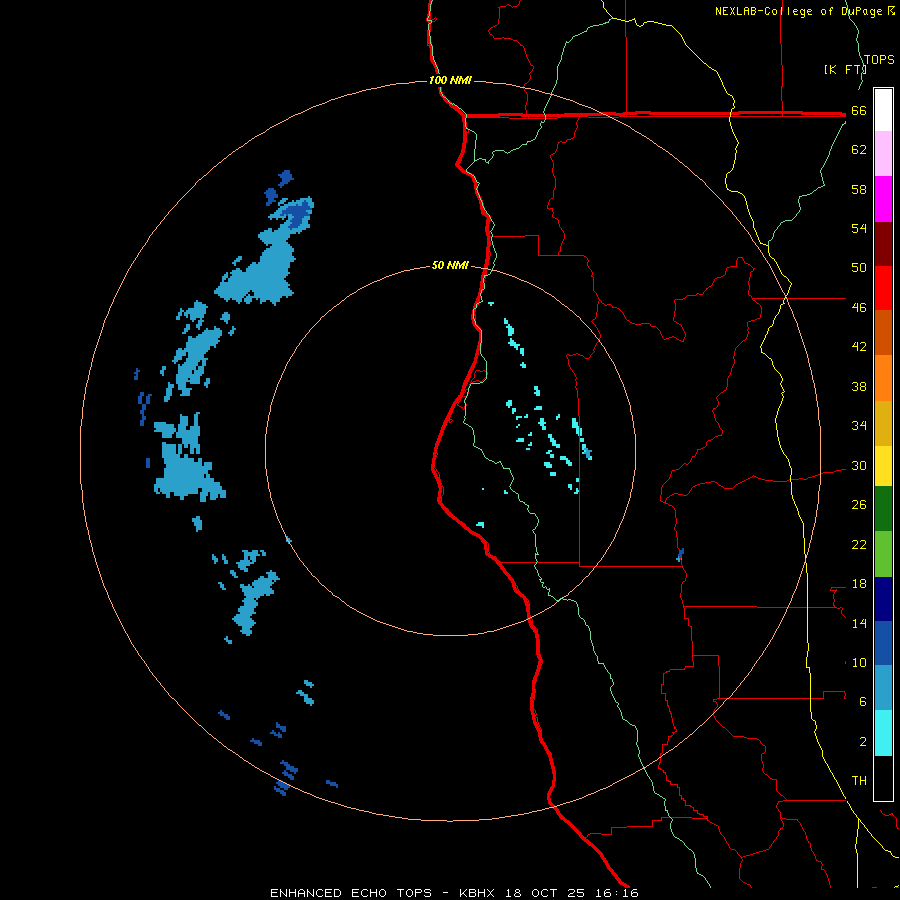Click the light blue legend swatch
The width and height of the screenshot is (900, 900).
883,688
